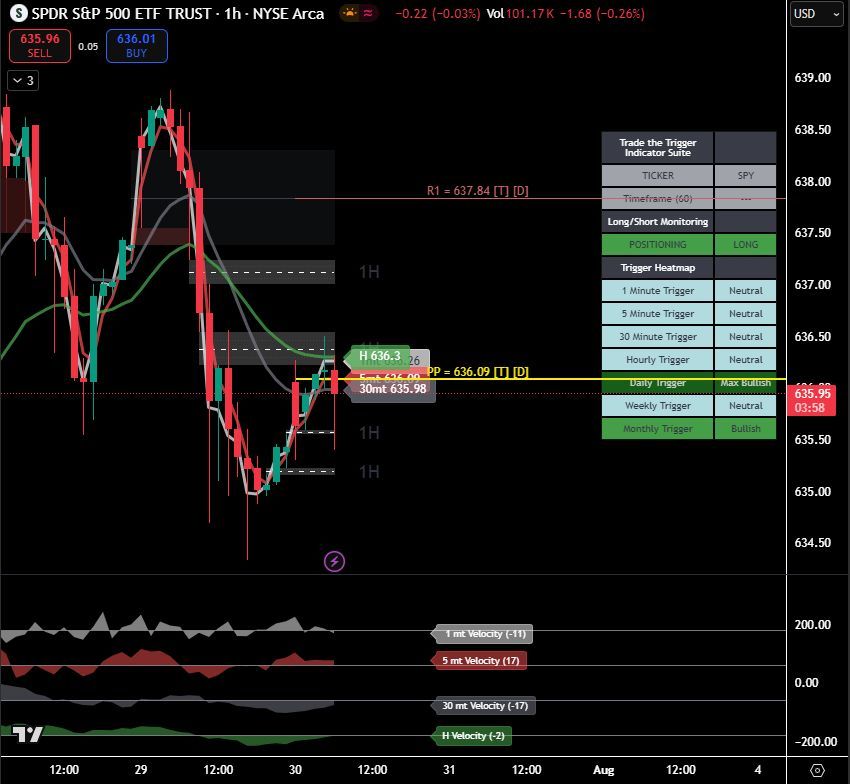Select the PP = 636.09 pivot label

coord(478,371)
